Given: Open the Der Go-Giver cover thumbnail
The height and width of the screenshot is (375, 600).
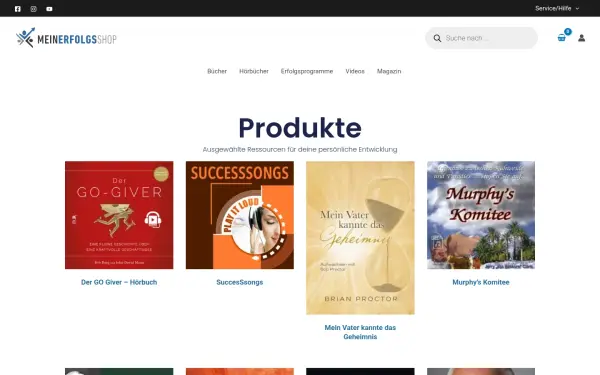Looking at the screenshot, I should point(119,215).
